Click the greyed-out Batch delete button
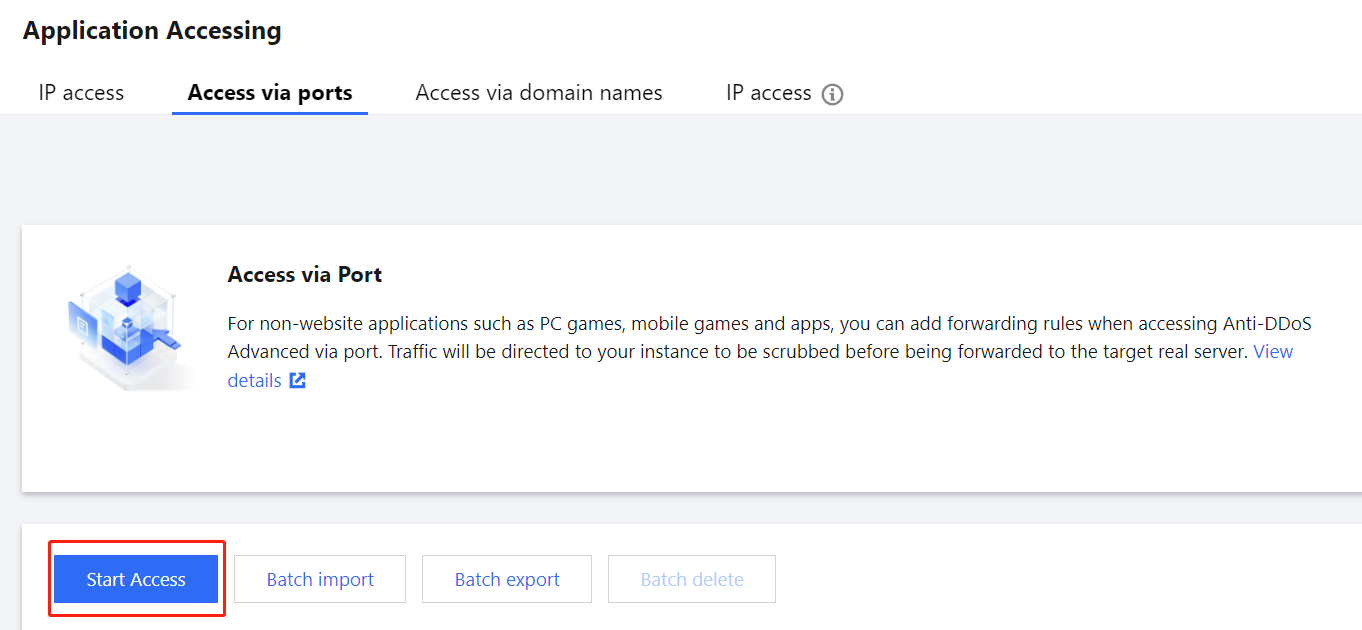 click(x=692, y=579)
